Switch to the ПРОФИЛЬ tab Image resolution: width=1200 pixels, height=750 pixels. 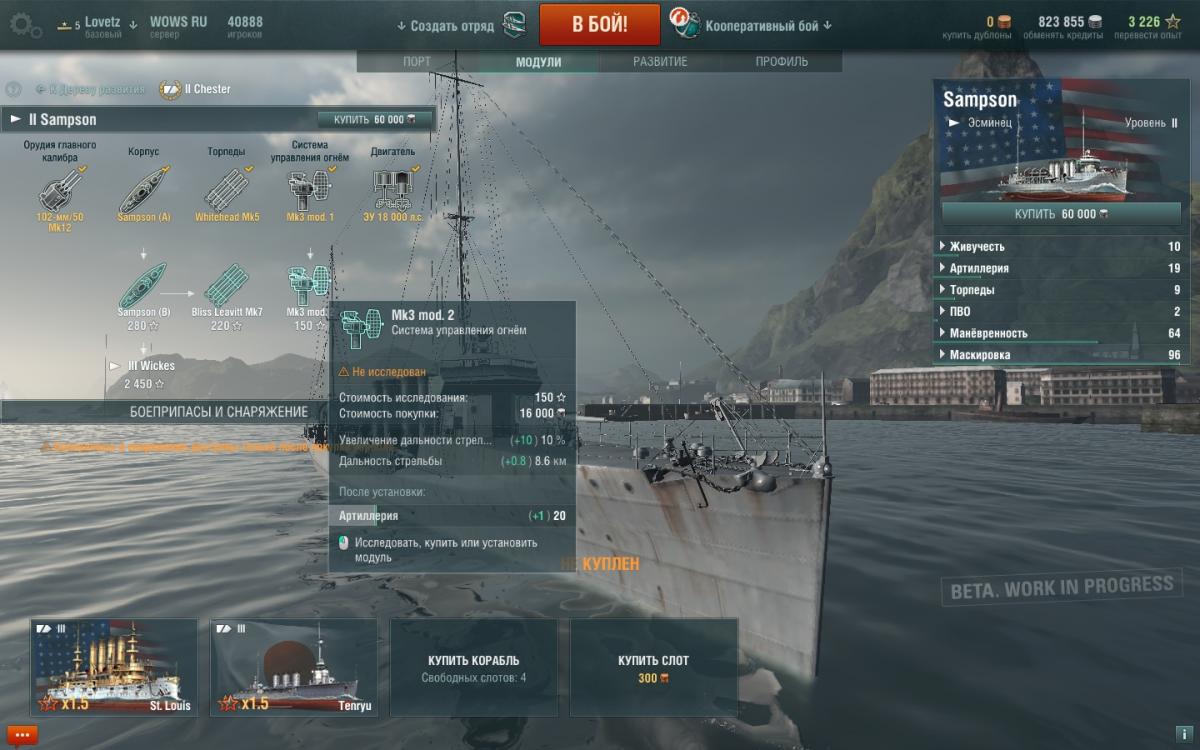click(781, 62)
